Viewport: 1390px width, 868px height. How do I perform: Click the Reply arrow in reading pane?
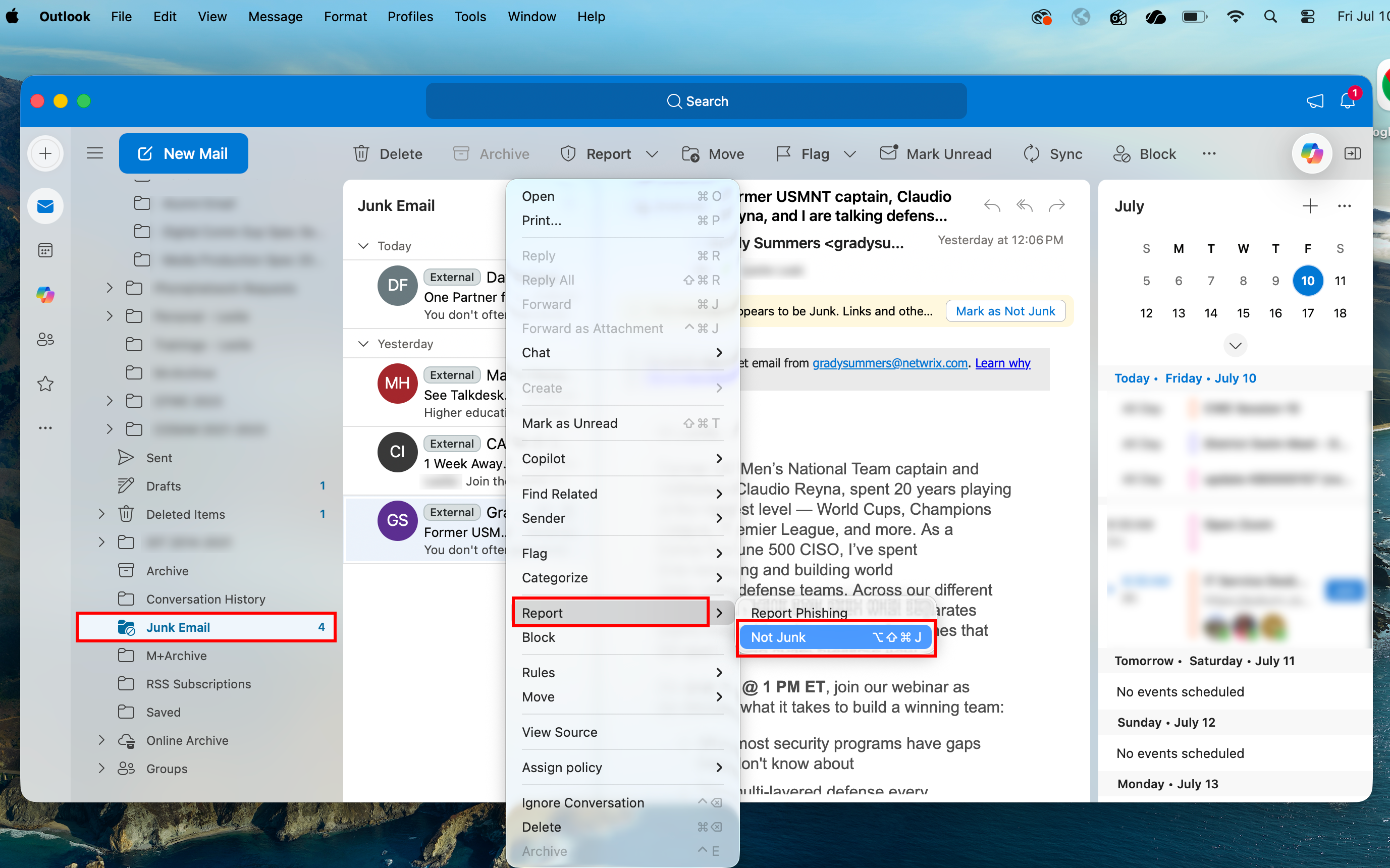point(992,205)
